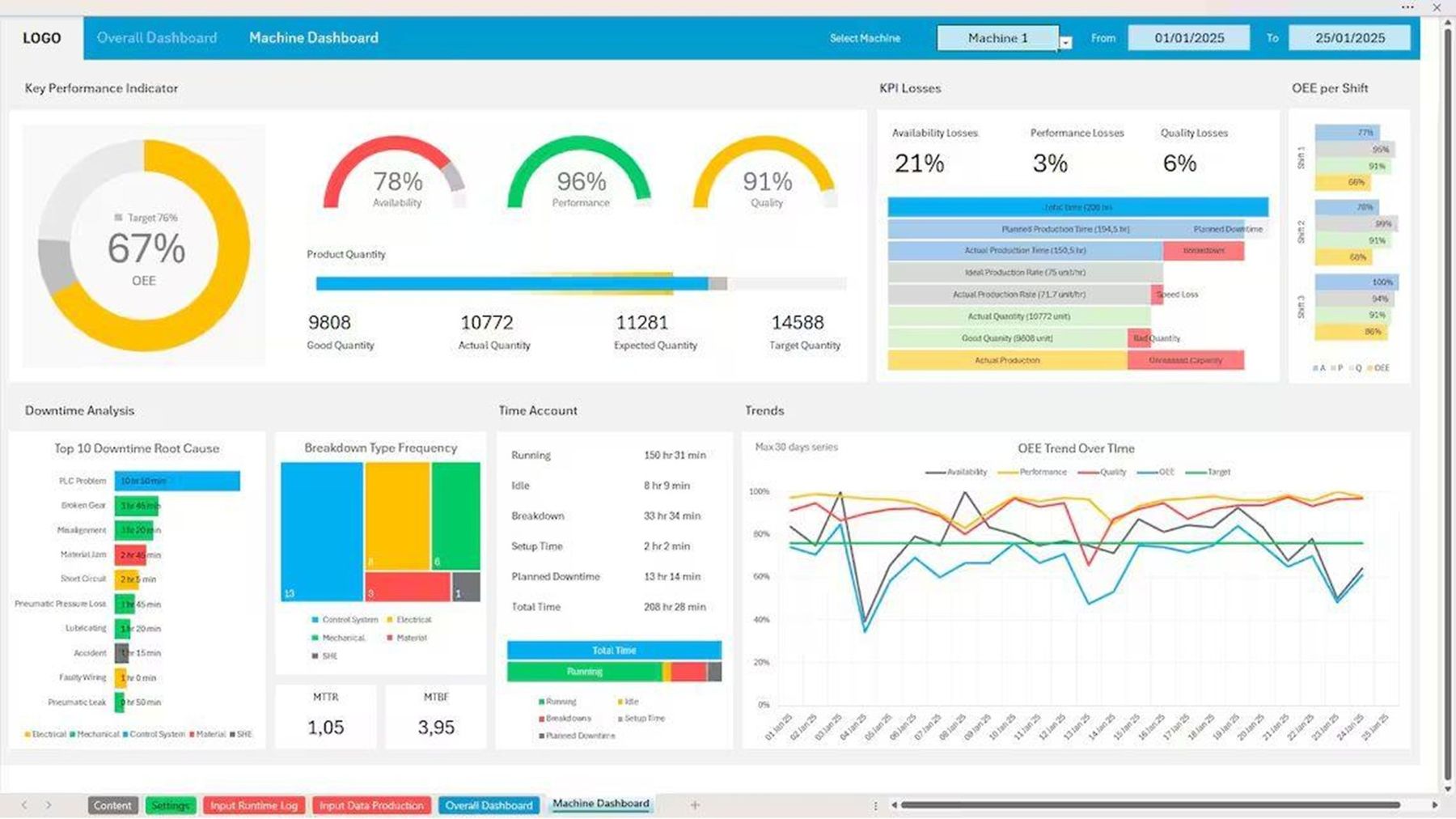Viewport: 1456px width, 819px height.
Task: Click the Expected Quantity value 11281
Action: coord(642,322)
